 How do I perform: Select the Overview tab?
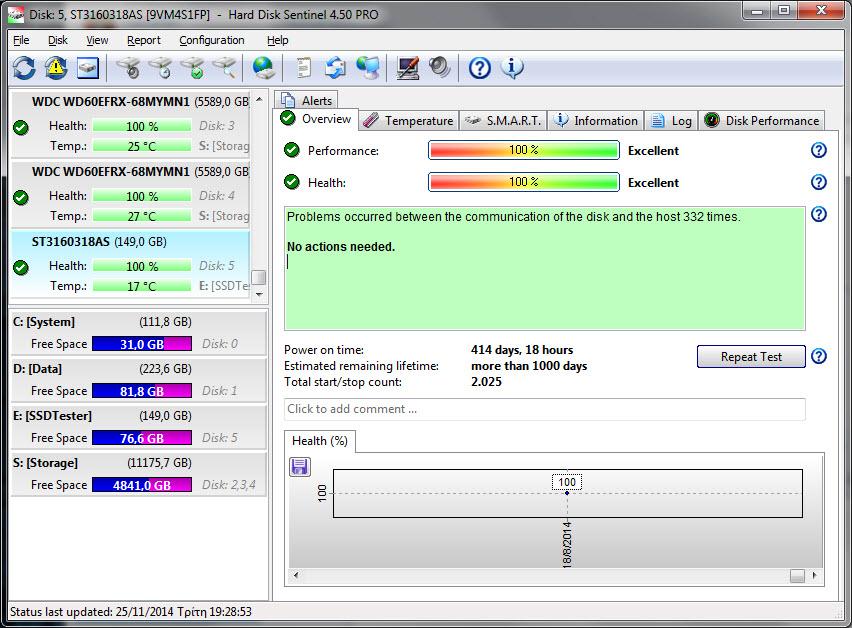pyautogui.click(x=316, y=119)
